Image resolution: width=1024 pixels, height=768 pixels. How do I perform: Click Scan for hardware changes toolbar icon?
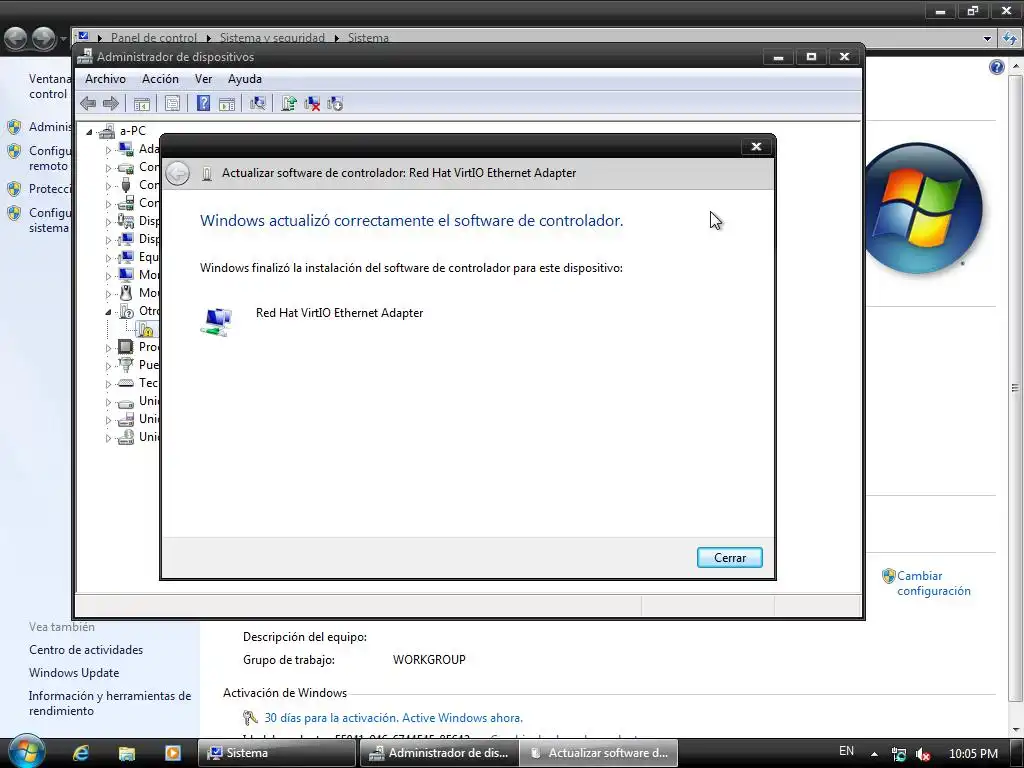click(x=257, y=103)
